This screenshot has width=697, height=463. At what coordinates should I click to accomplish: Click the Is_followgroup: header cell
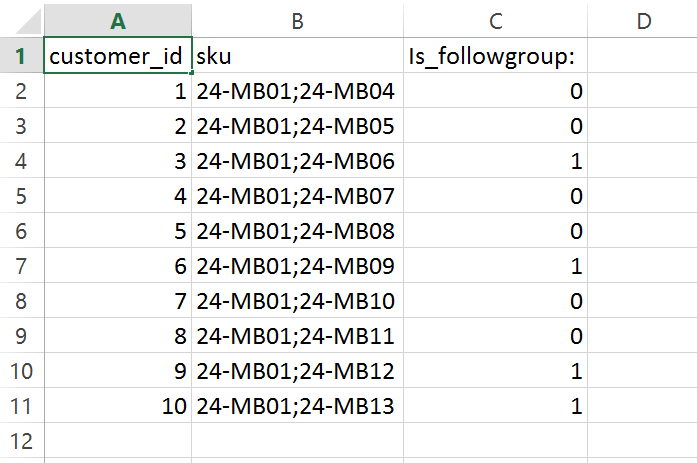[x=497, y=57]
